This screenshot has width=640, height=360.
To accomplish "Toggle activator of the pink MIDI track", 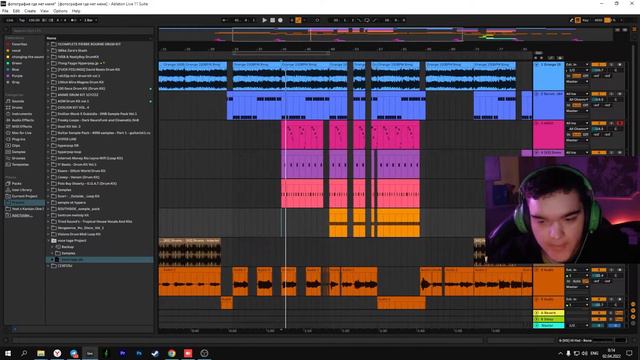I will tap(599, 123).
